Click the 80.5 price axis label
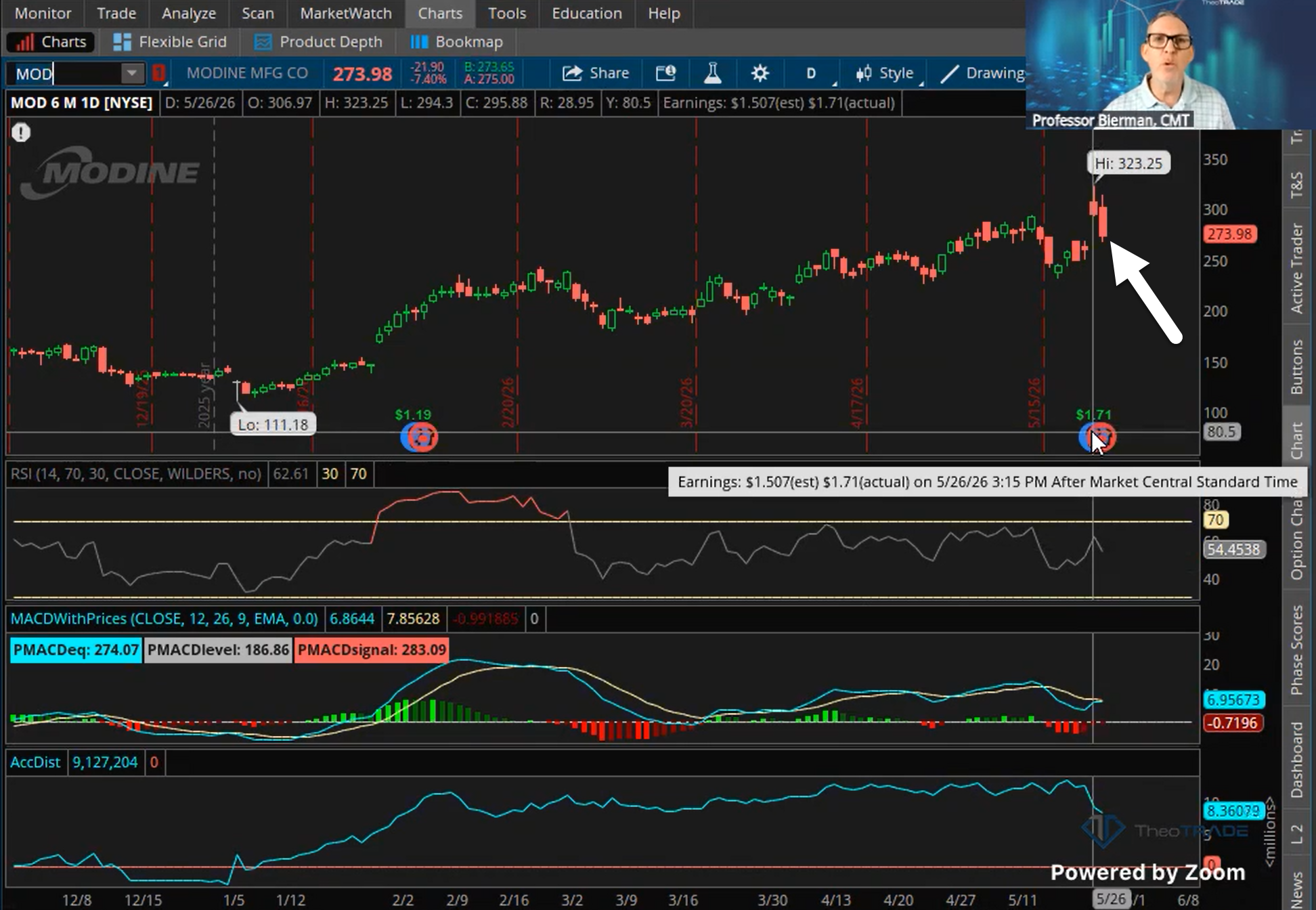The height and width of the screenshot is (910, 1316). [x=1221, y=431]
